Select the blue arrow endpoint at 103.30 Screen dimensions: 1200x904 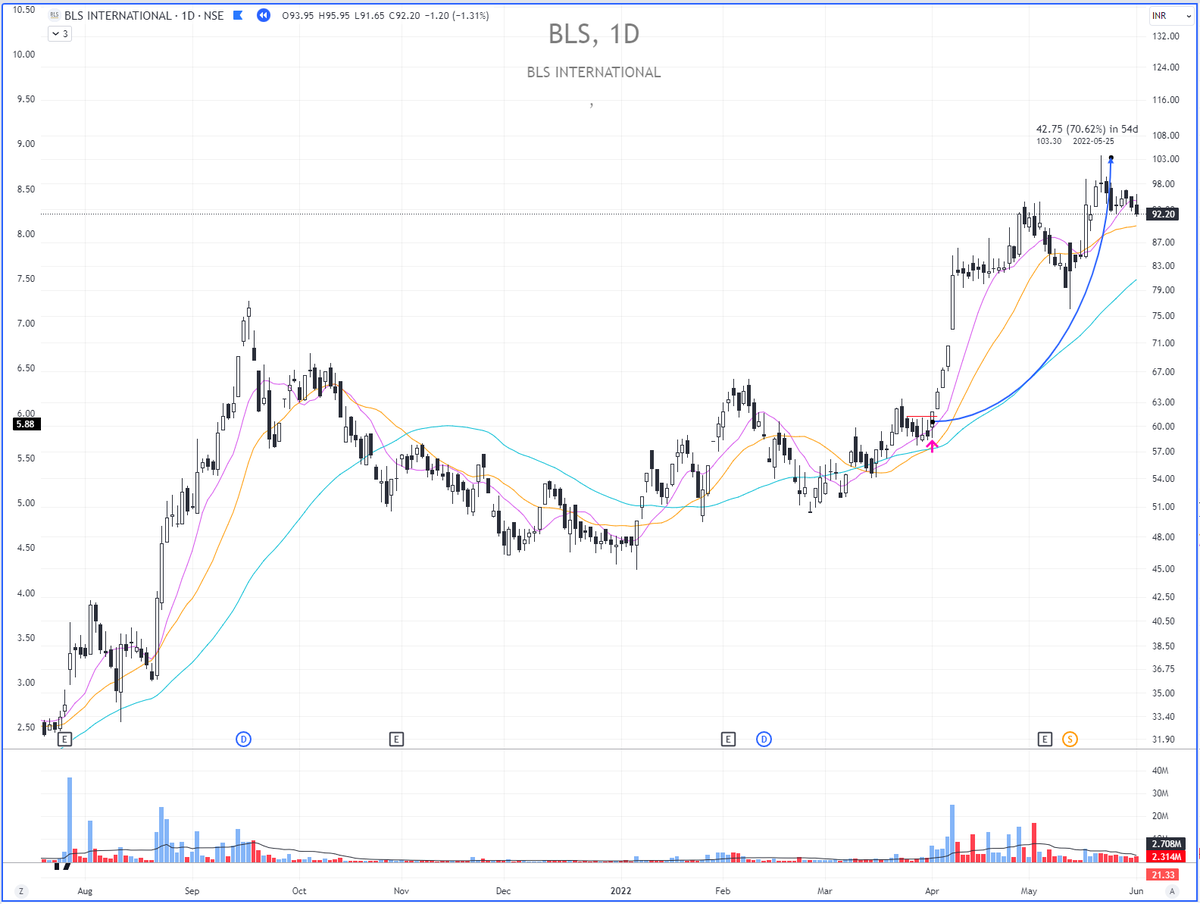point(1112,159)
